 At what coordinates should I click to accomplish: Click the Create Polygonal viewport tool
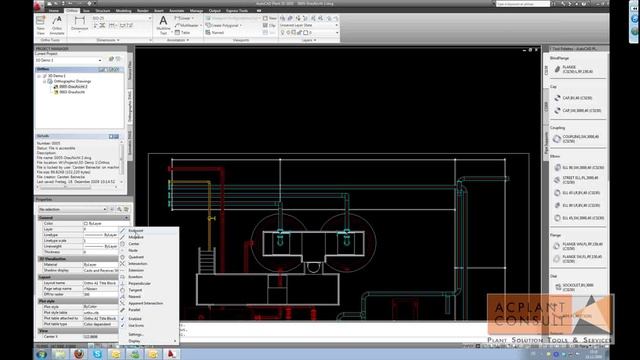coord(223,25)
